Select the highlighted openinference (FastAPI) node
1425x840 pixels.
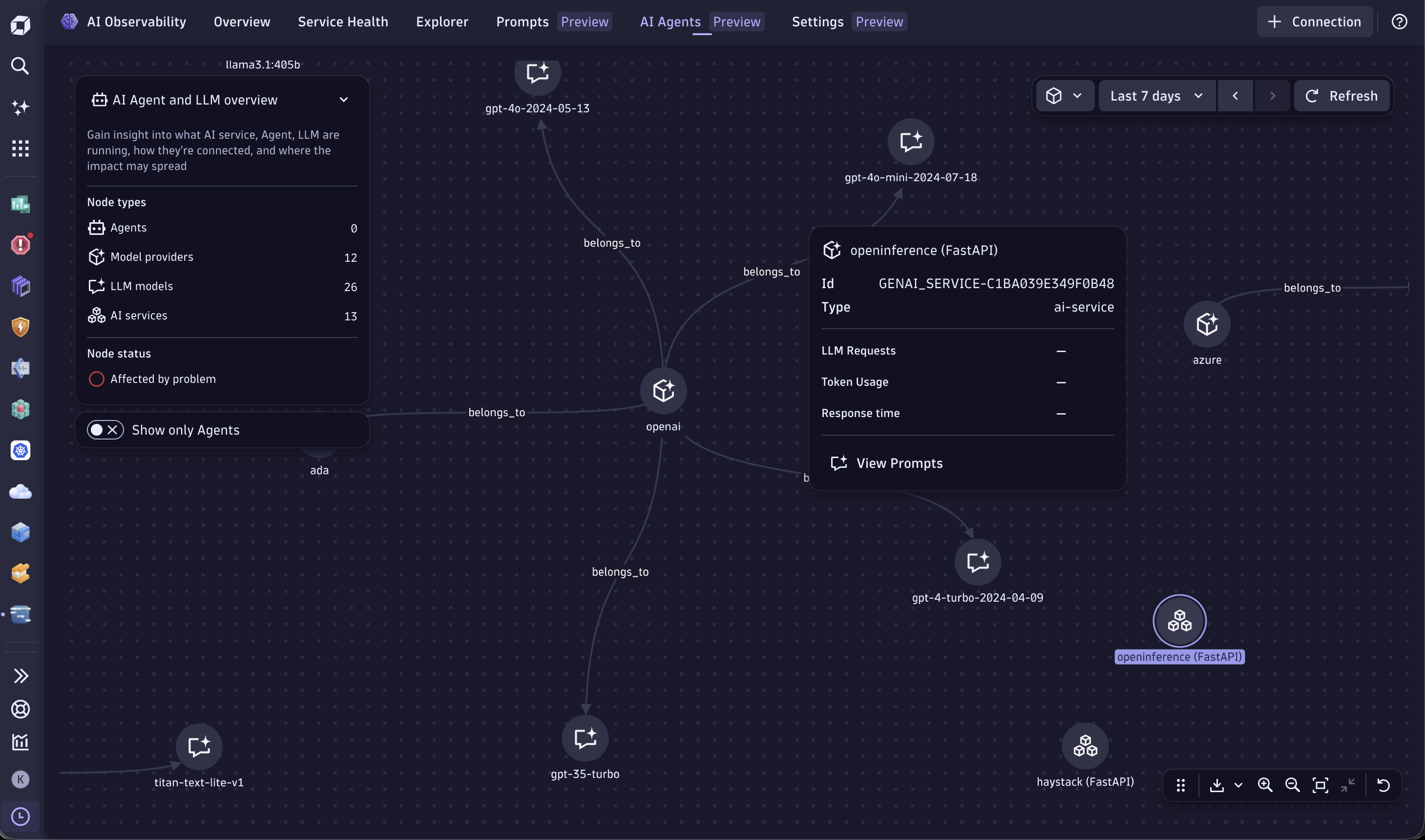[x=1180, y=621]
